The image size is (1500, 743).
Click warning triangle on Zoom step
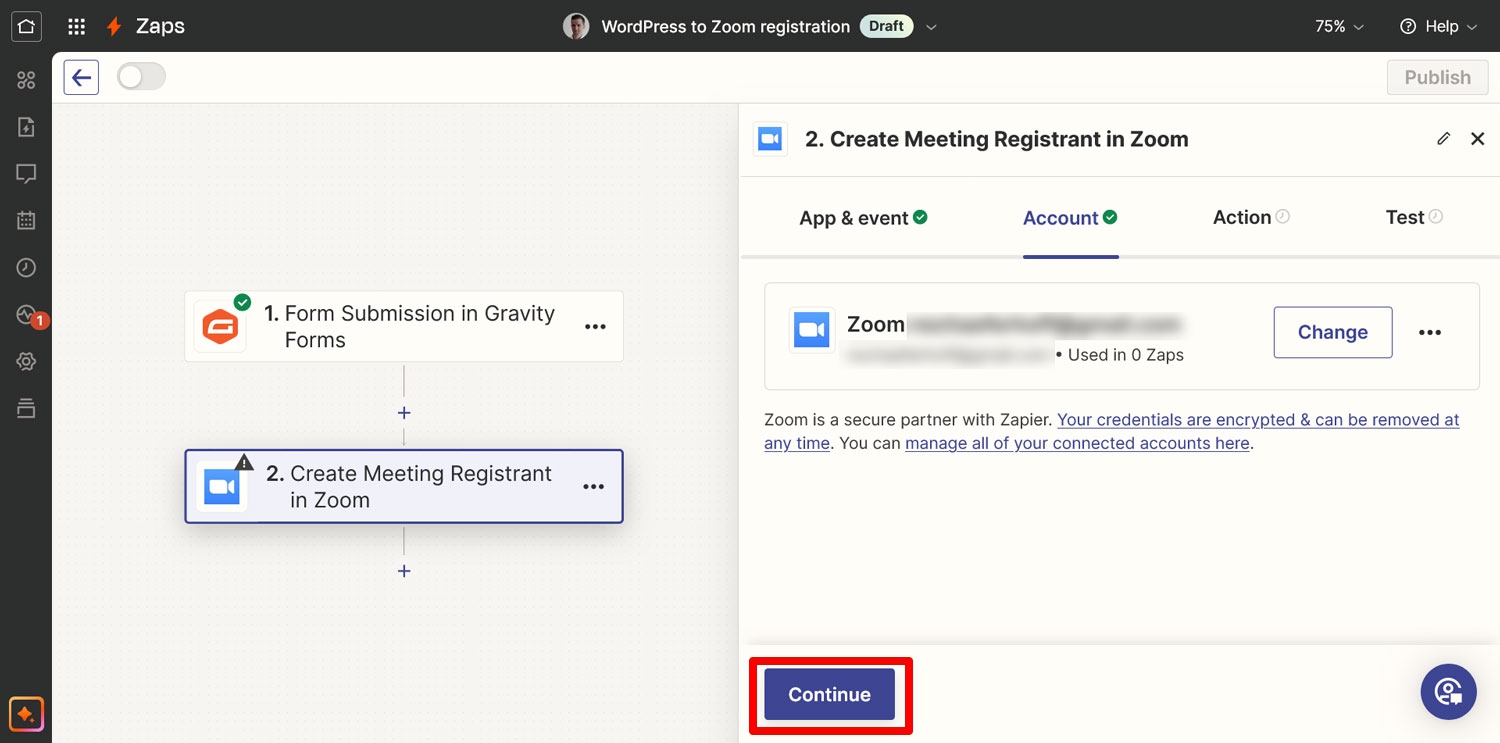244,462
